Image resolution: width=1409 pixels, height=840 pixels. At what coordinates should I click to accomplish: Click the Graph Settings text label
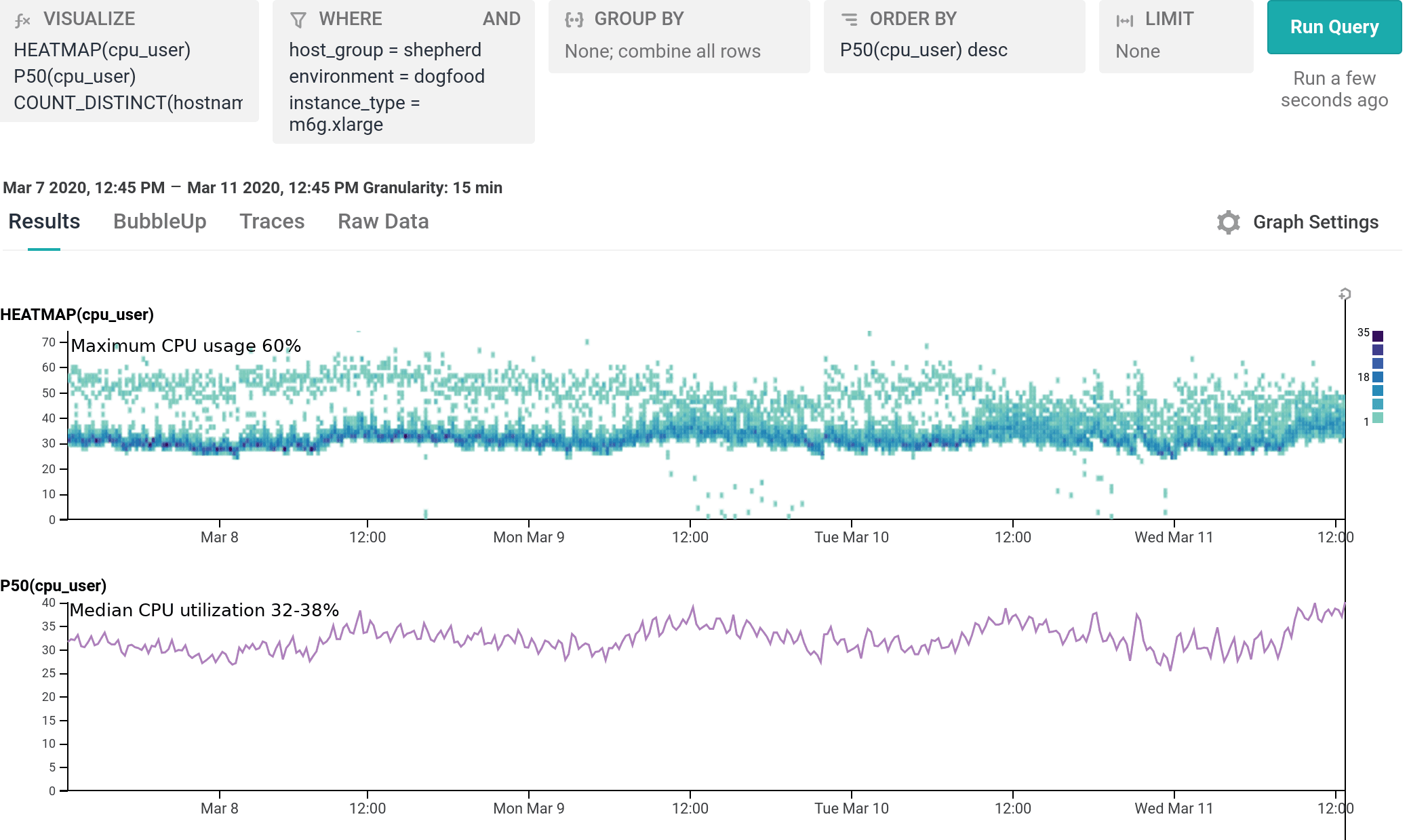click(1316, 222)
